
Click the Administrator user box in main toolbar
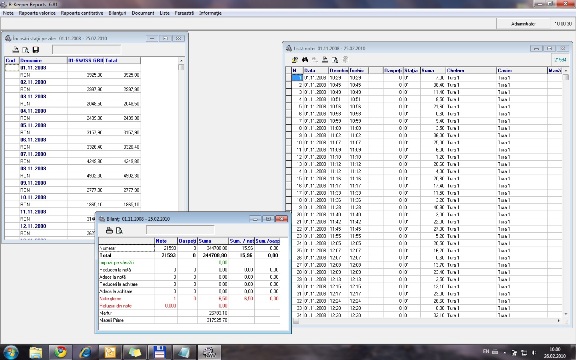[523, 24]
